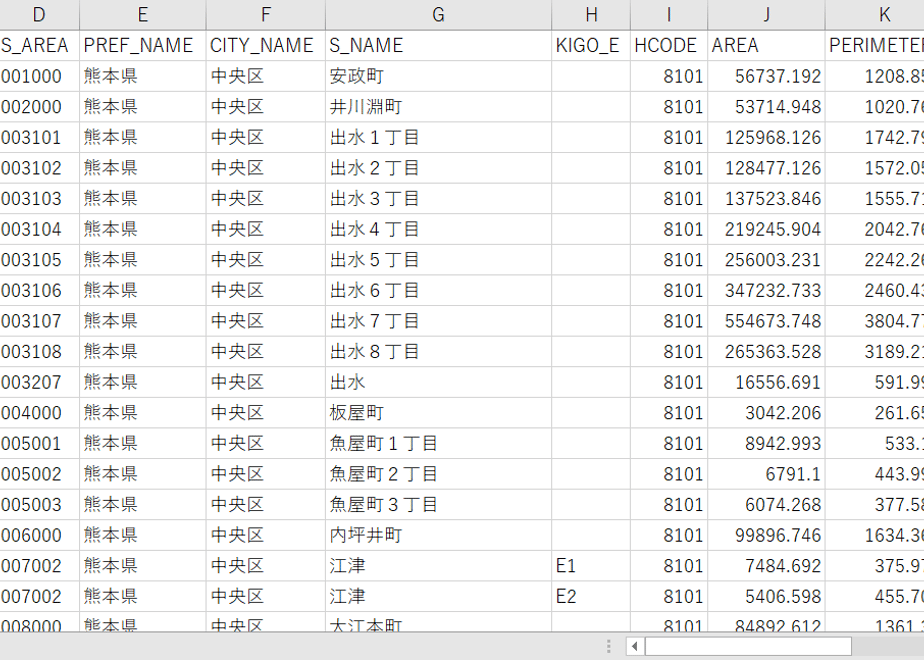Click the KIGO_E cell E2
The width and height of the screenshot is (924, 660).
click(591, 597)
